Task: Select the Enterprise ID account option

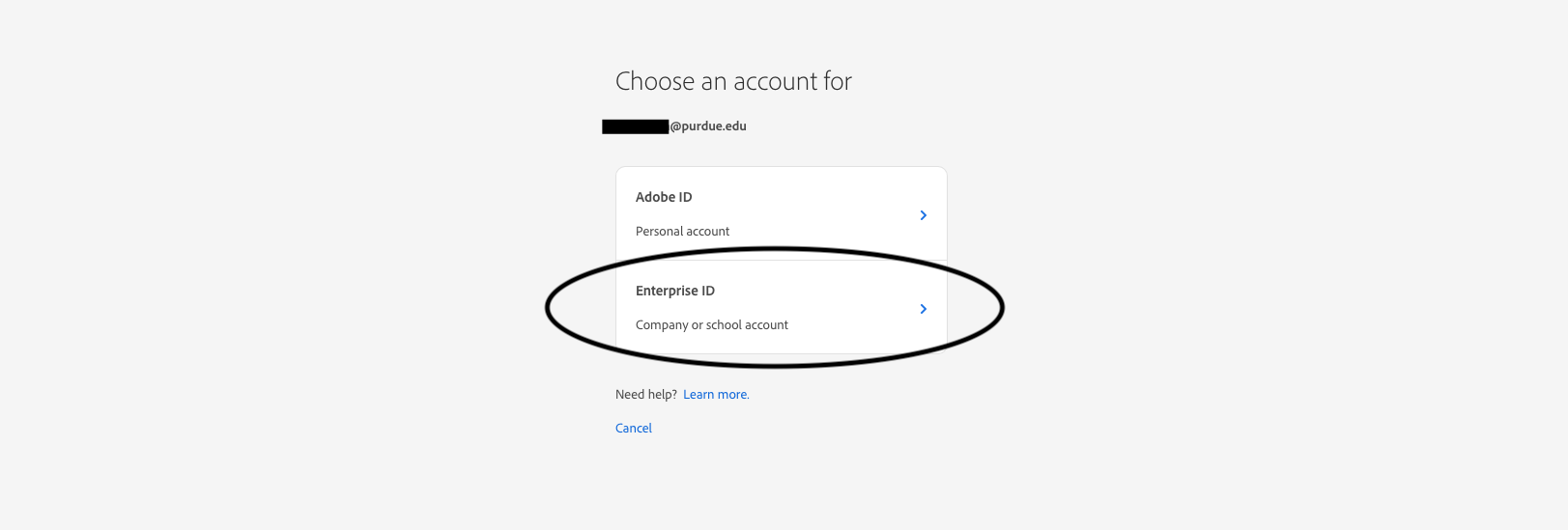Action: tap(781, 307)
